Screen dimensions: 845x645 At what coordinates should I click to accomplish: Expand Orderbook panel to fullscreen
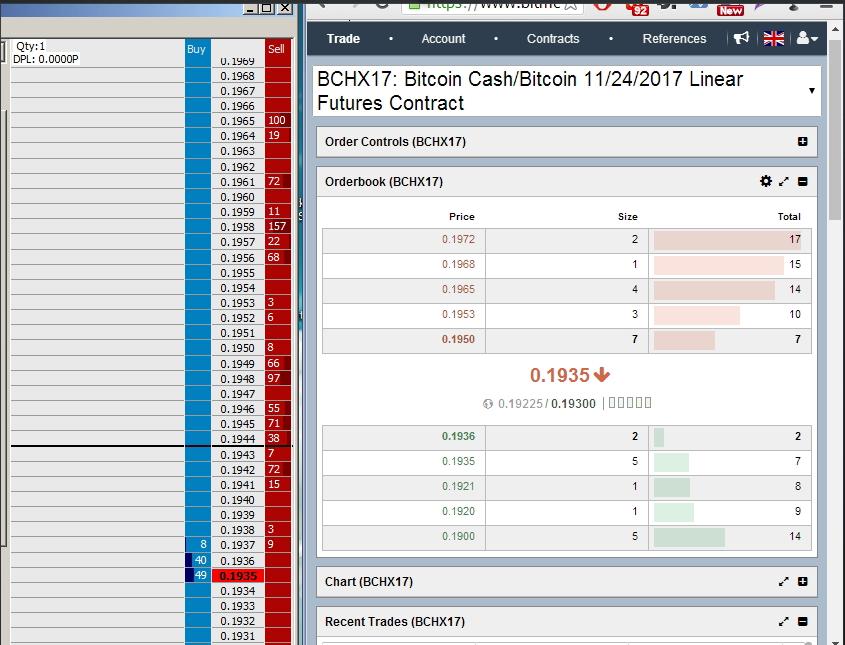click(784, 182)
